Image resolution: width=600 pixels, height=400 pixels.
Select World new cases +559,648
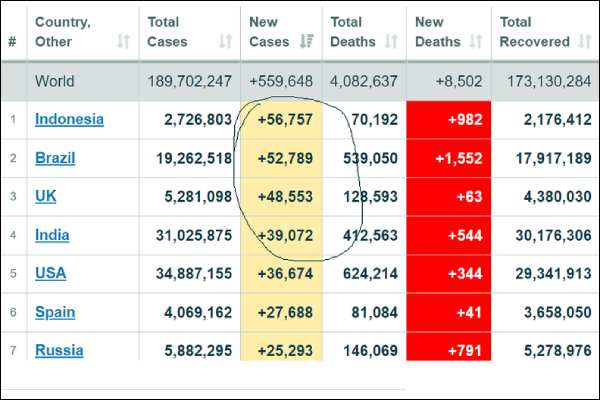coord(281,81)
